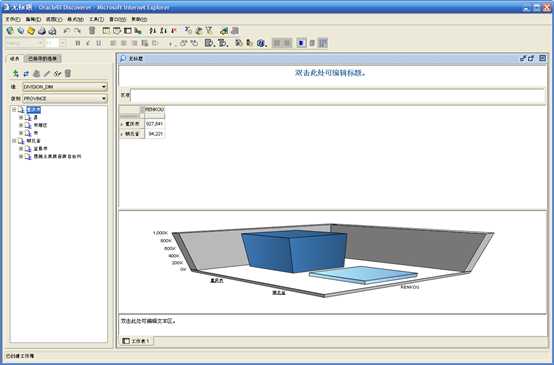Open the 文件(F) file menu
Screen dimensions: 554x365
point(13,19)
